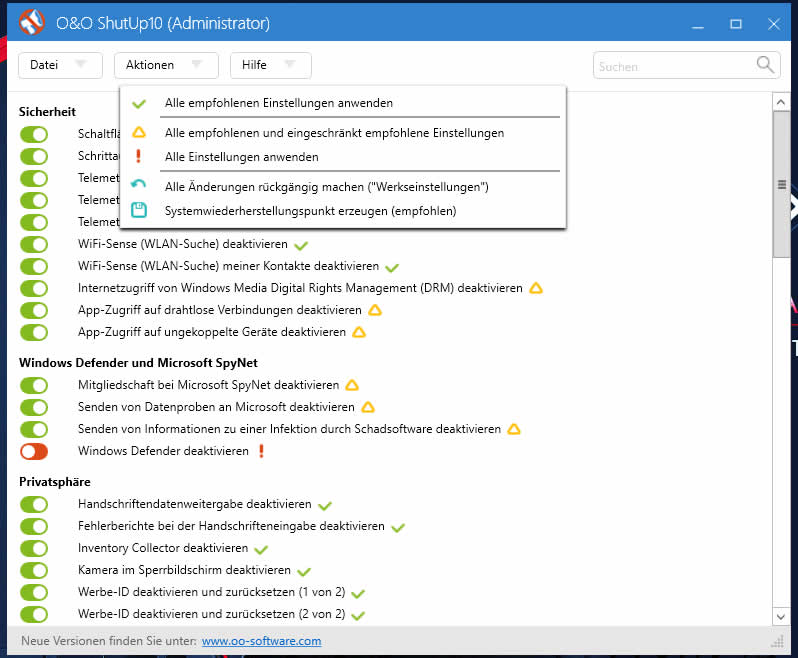Click warning triangle next to DRM Internetzugriff
The height and width of the screenshot is (658, 798).
point(536,288)
